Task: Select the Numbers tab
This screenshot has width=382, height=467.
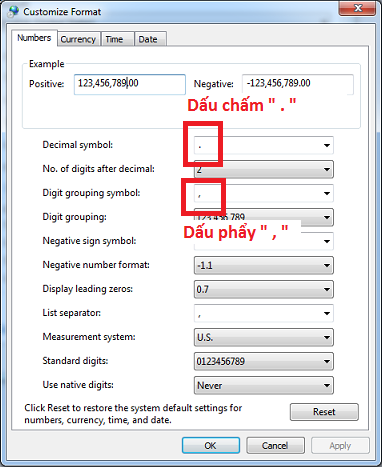Action: pyautogui.click(x=34, y=38)
